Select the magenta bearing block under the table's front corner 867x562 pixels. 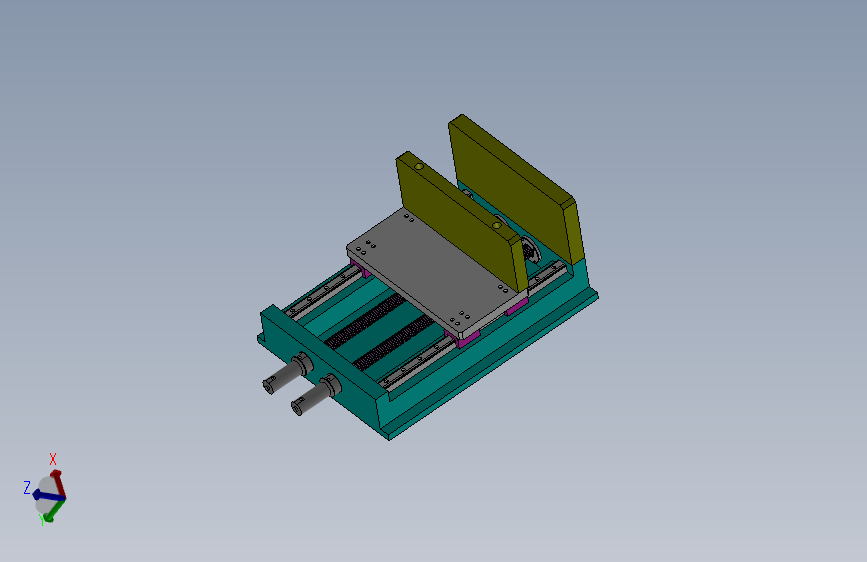coord(466,337)
